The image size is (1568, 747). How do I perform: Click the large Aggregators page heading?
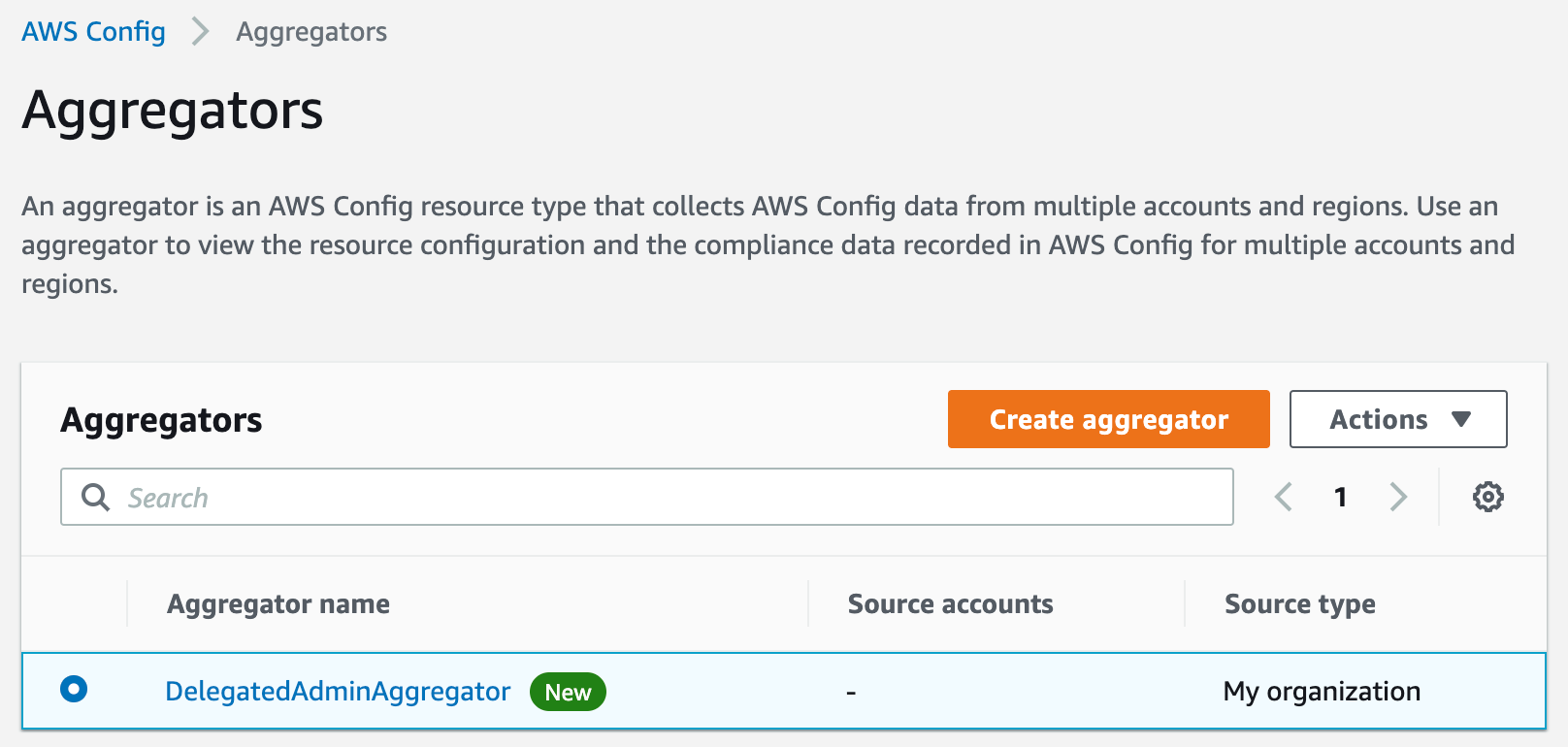pyautogui.click(x=173, y=110)
